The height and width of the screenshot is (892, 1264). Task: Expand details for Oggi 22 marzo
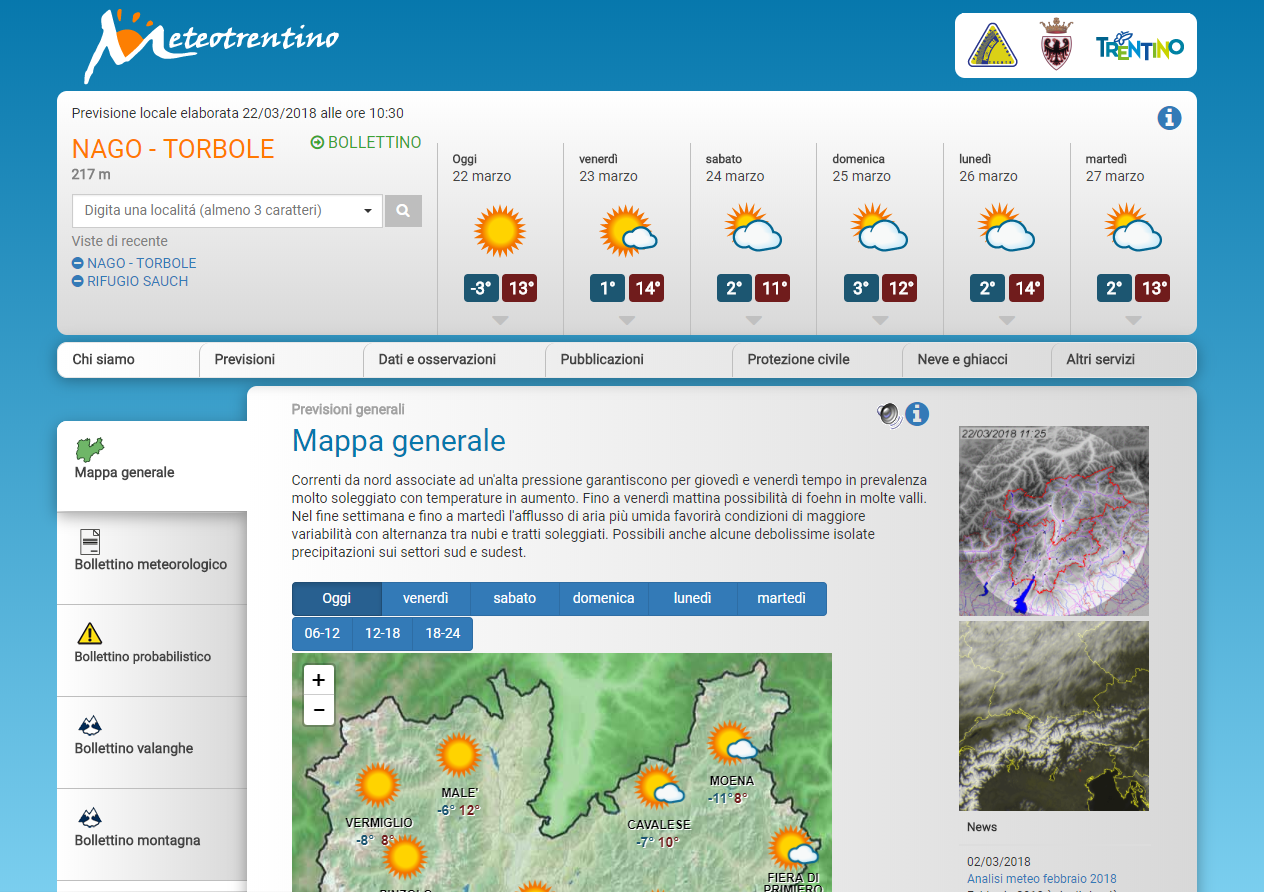(x=501, y=320)
